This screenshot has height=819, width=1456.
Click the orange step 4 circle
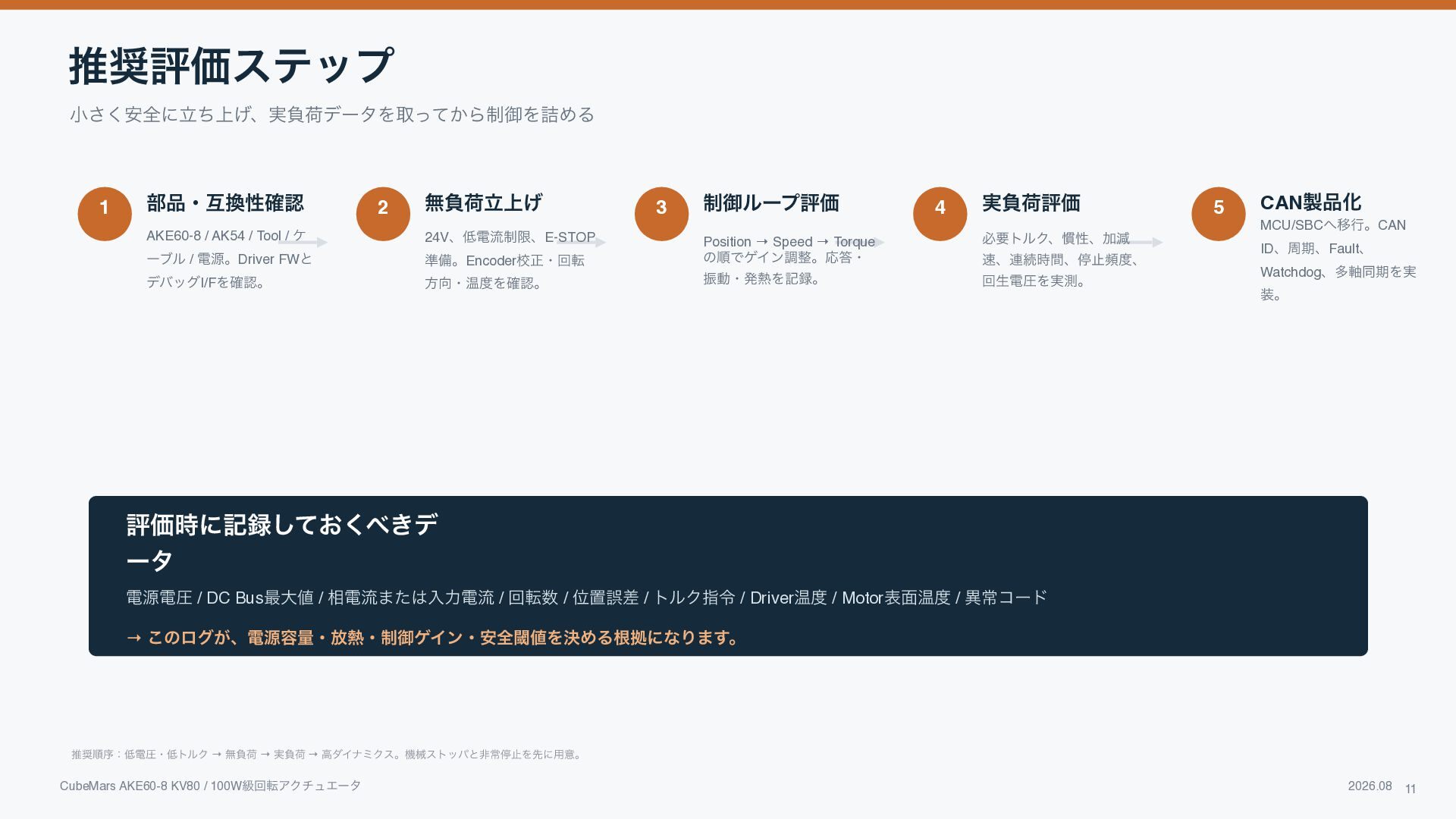click(x=940, y=214)
